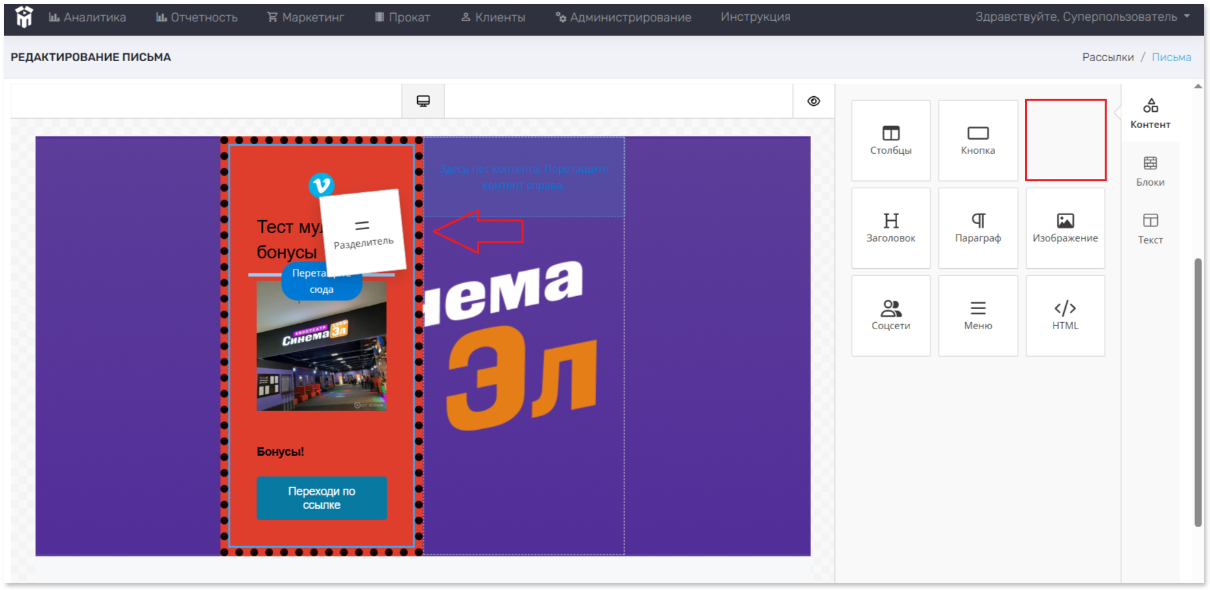Pick the Заголовок heading block
Image resolution: width=1210 pixels, height=590 pixels.
coord(890,228)
